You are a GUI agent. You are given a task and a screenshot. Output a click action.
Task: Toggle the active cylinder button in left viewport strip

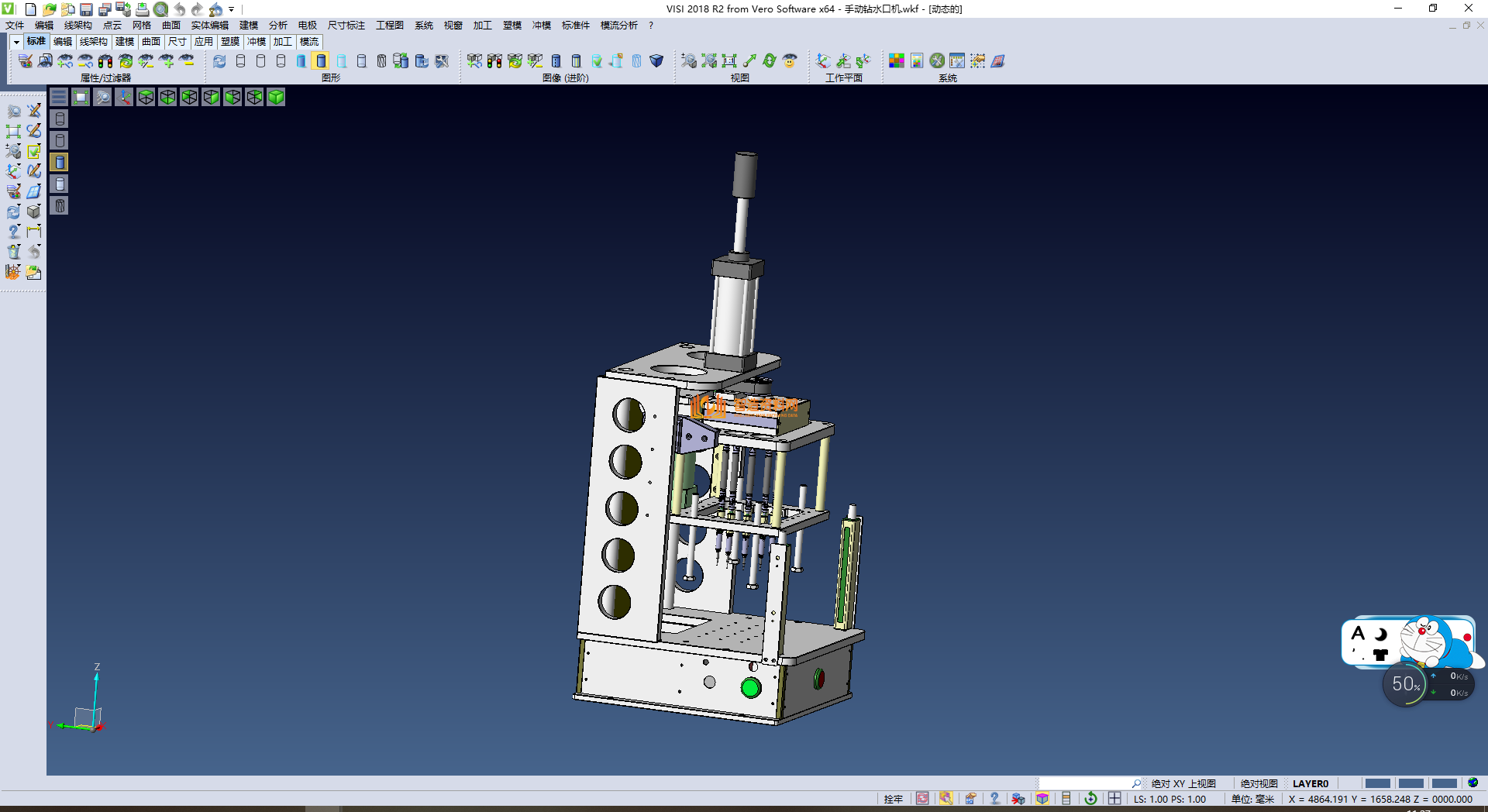tap(60, 162)
